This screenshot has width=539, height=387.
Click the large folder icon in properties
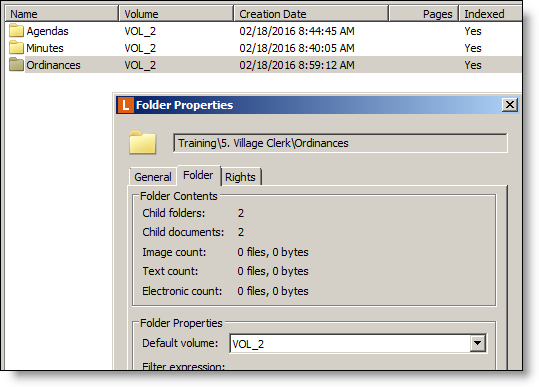click(143, 142)
